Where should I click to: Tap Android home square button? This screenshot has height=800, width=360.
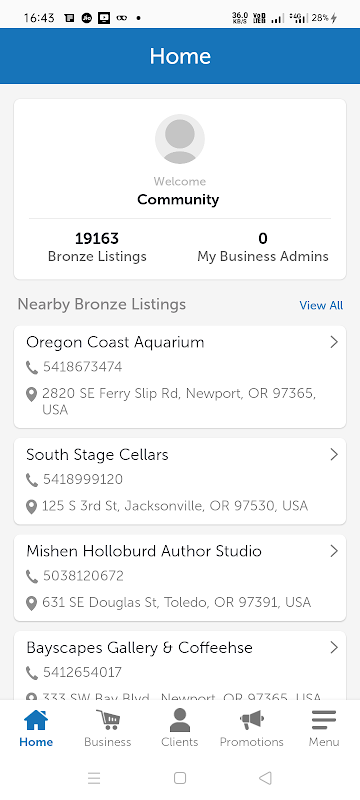tap(179, 778)
